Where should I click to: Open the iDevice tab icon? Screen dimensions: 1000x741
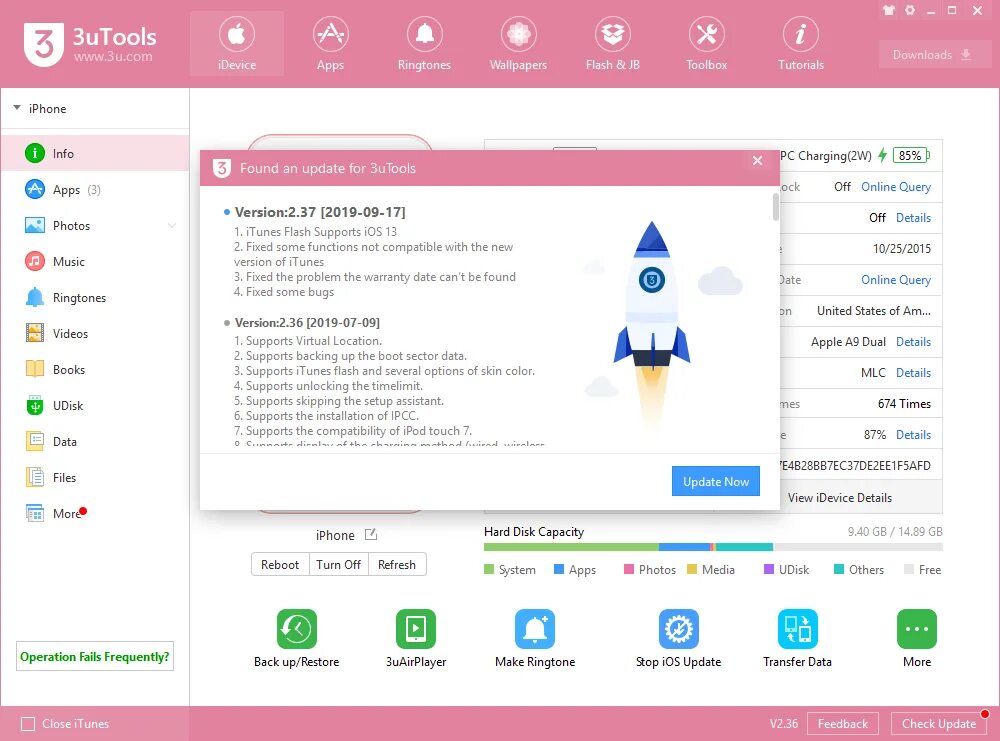tap(237, 34)
